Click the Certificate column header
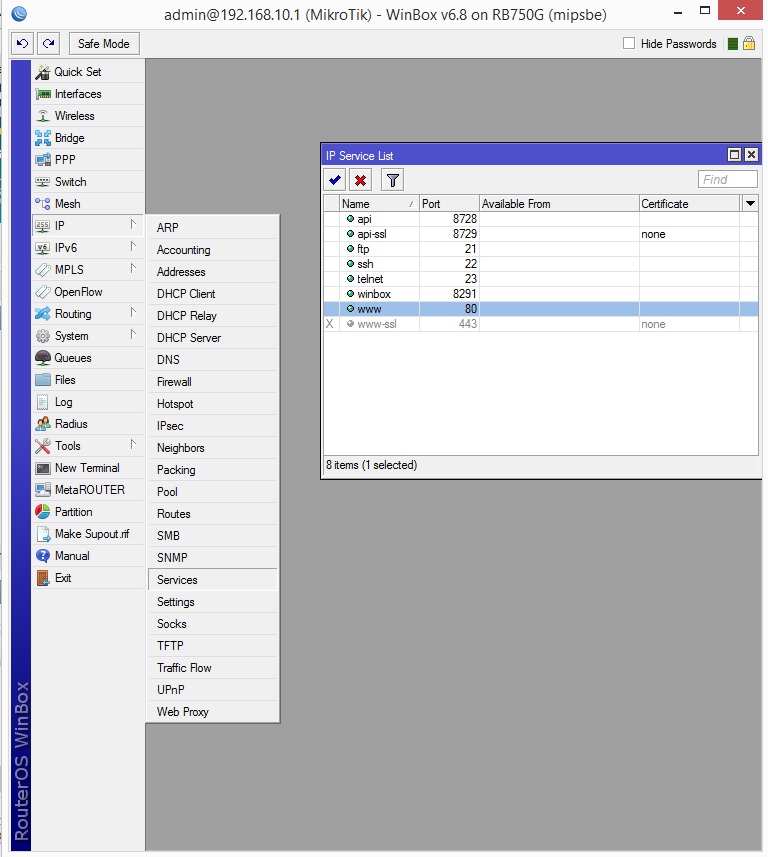Viewport: 768px width, 857px height. 689,204
